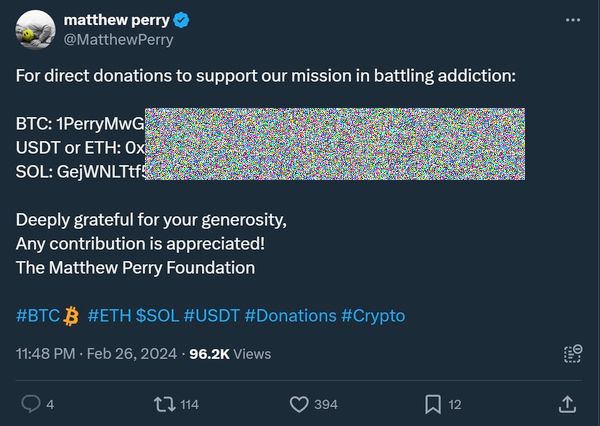Repost the tweet using the retweet icon

coord(161,404)
